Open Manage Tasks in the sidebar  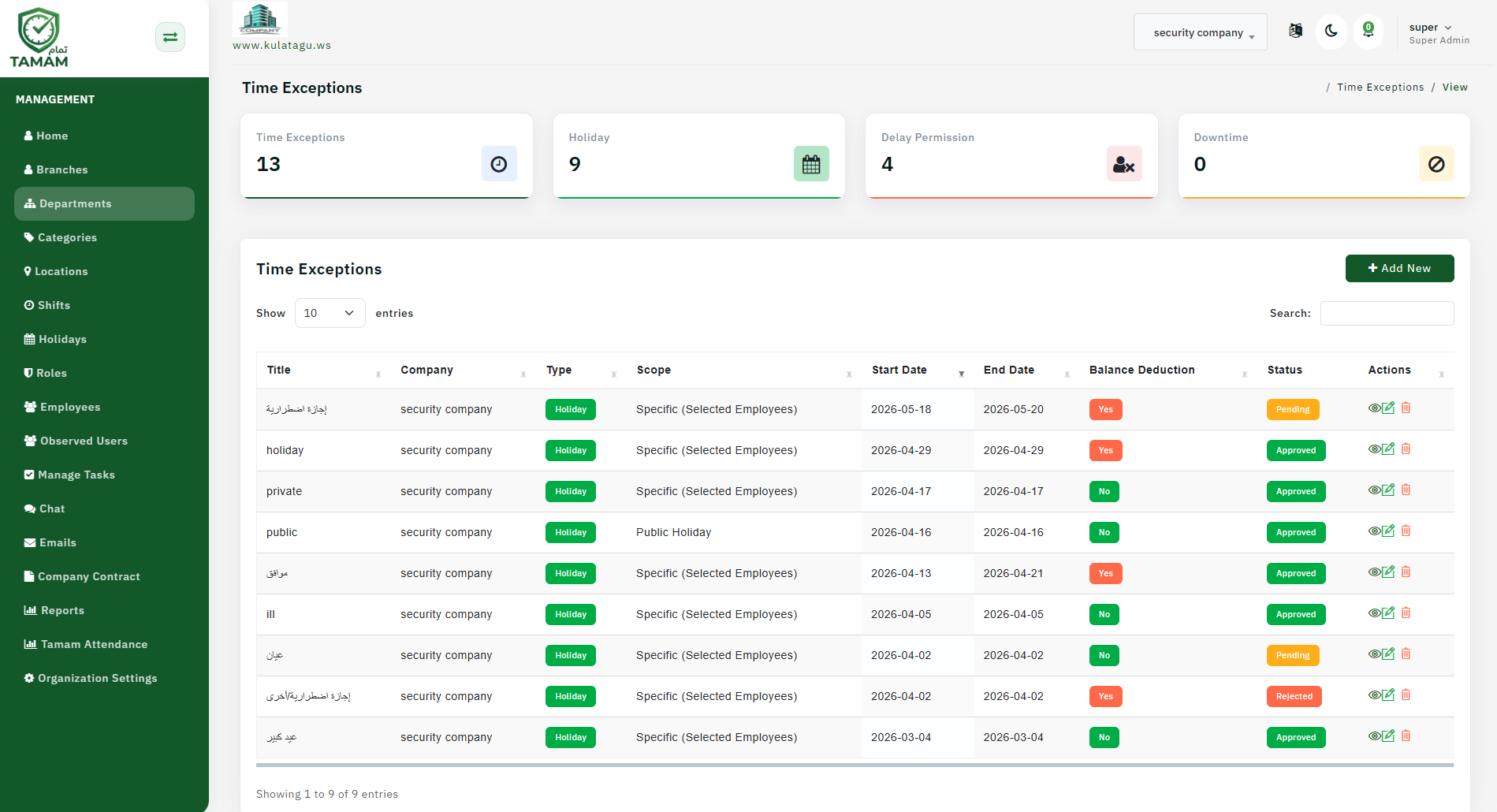[x=104, y=475]
